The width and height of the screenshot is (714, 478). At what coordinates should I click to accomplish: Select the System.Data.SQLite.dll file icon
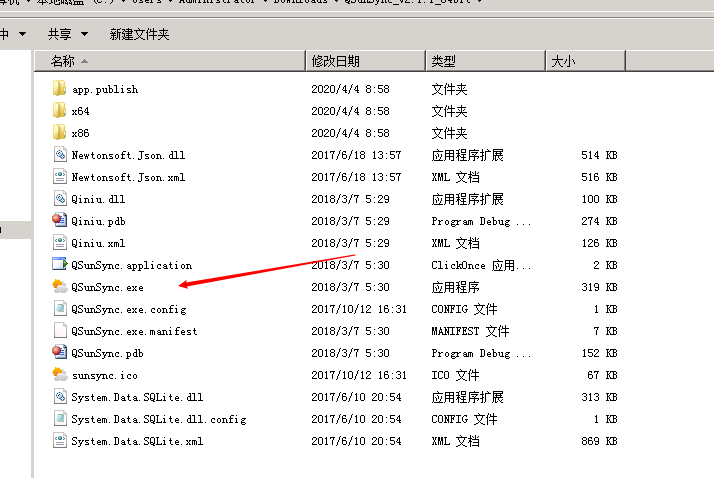tap(60, 397)
